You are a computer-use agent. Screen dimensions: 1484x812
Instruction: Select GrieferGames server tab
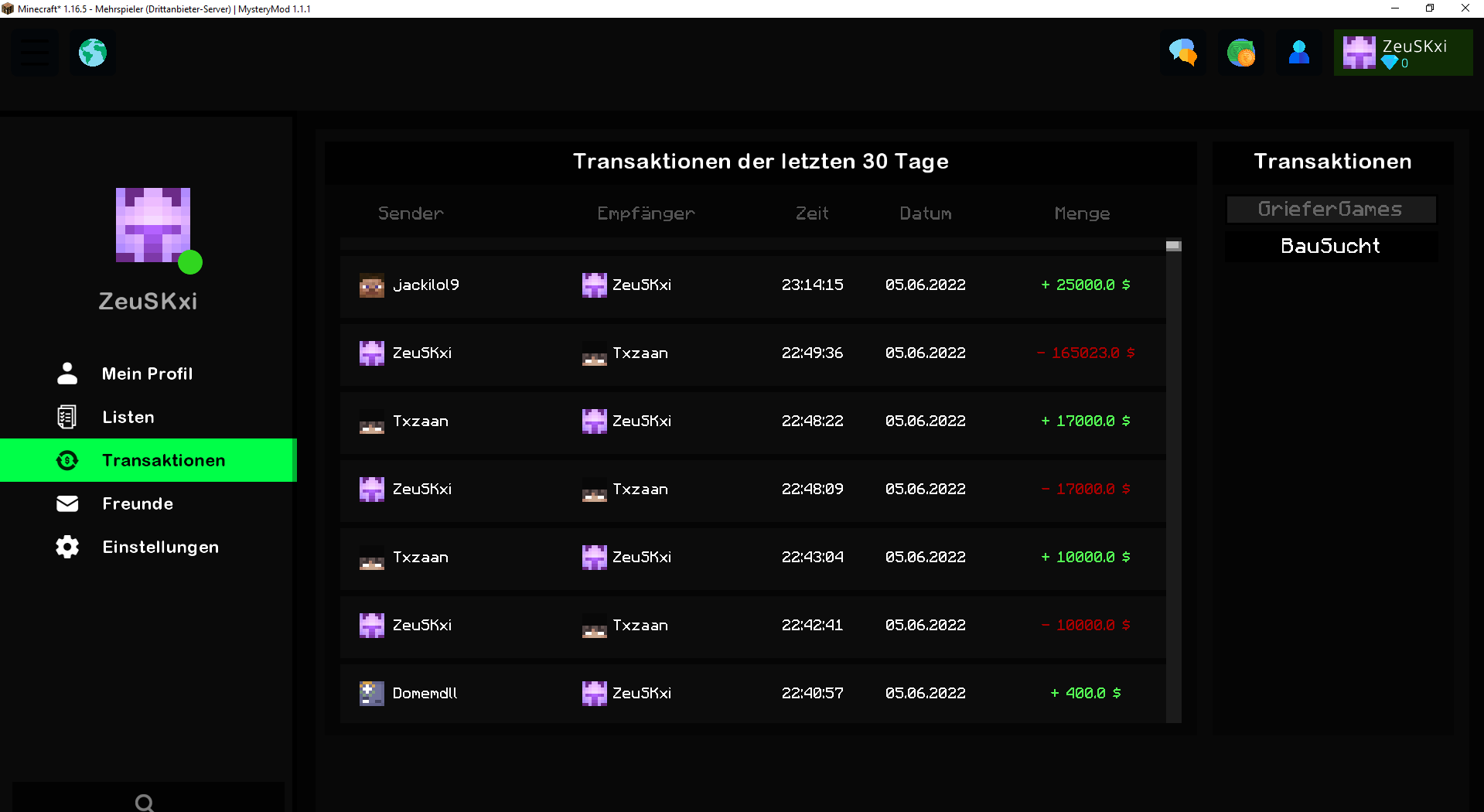1331,210
